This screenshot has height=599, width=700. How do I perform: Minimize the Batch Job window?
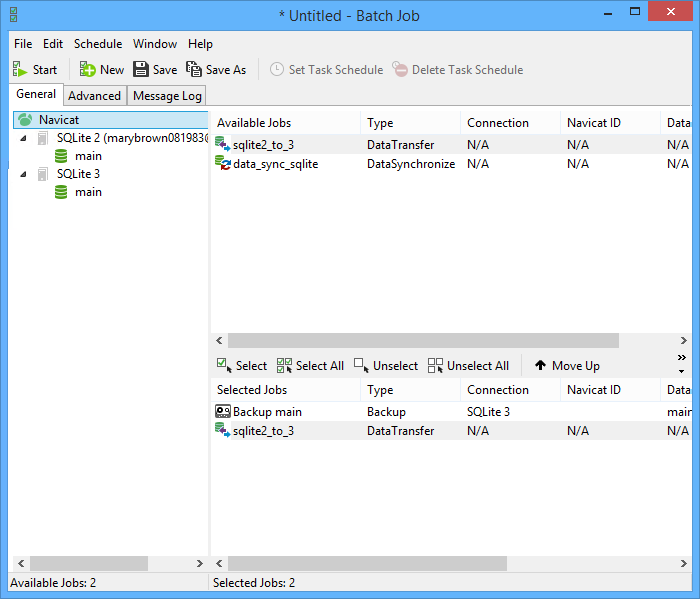(x=608, y=12)
